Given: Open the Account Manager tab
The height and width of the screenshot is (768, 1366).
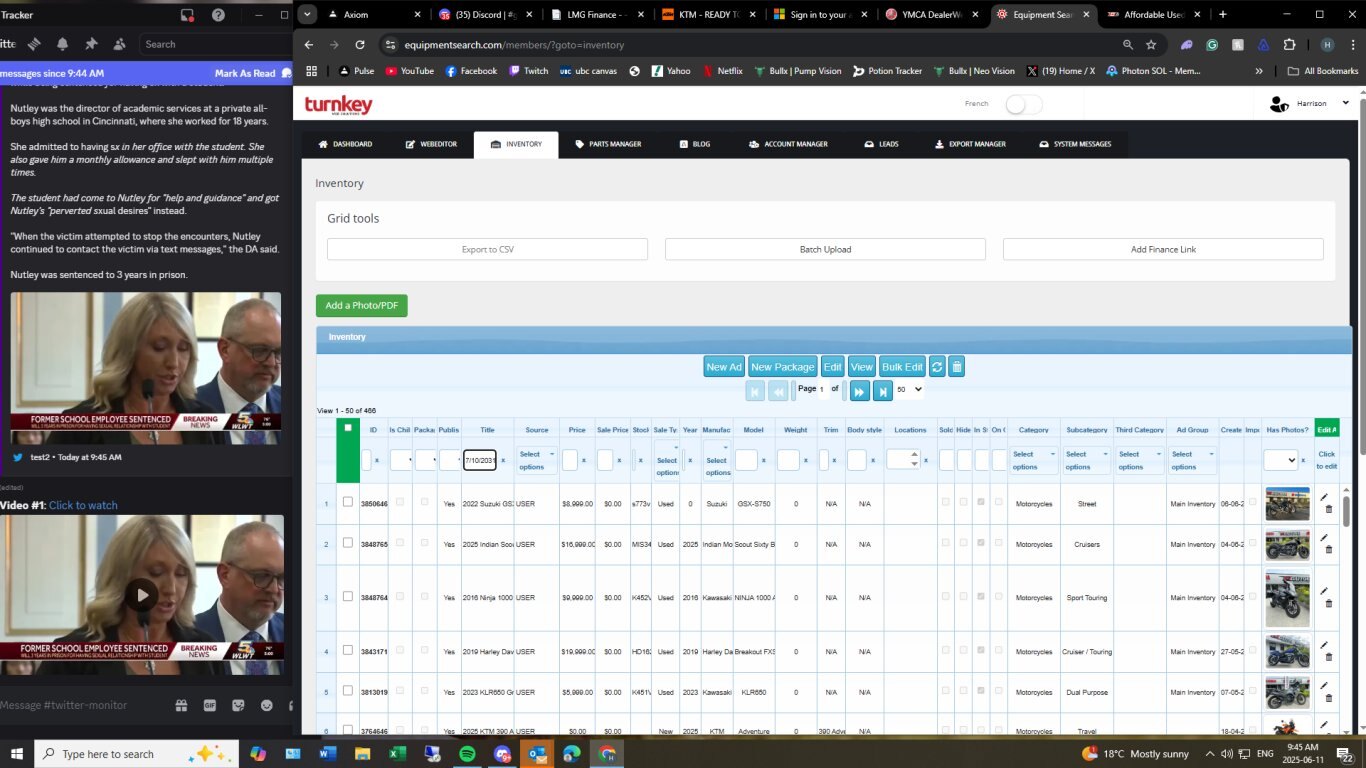Looking at the screenshot, I should (789, 144).
